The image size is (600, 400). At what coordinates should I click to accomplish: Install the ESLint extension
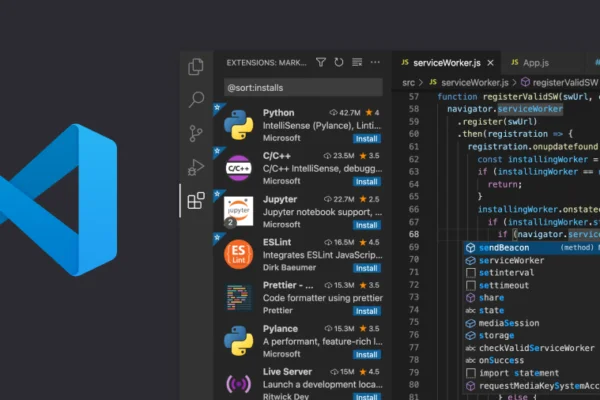[x=367, y=268]
